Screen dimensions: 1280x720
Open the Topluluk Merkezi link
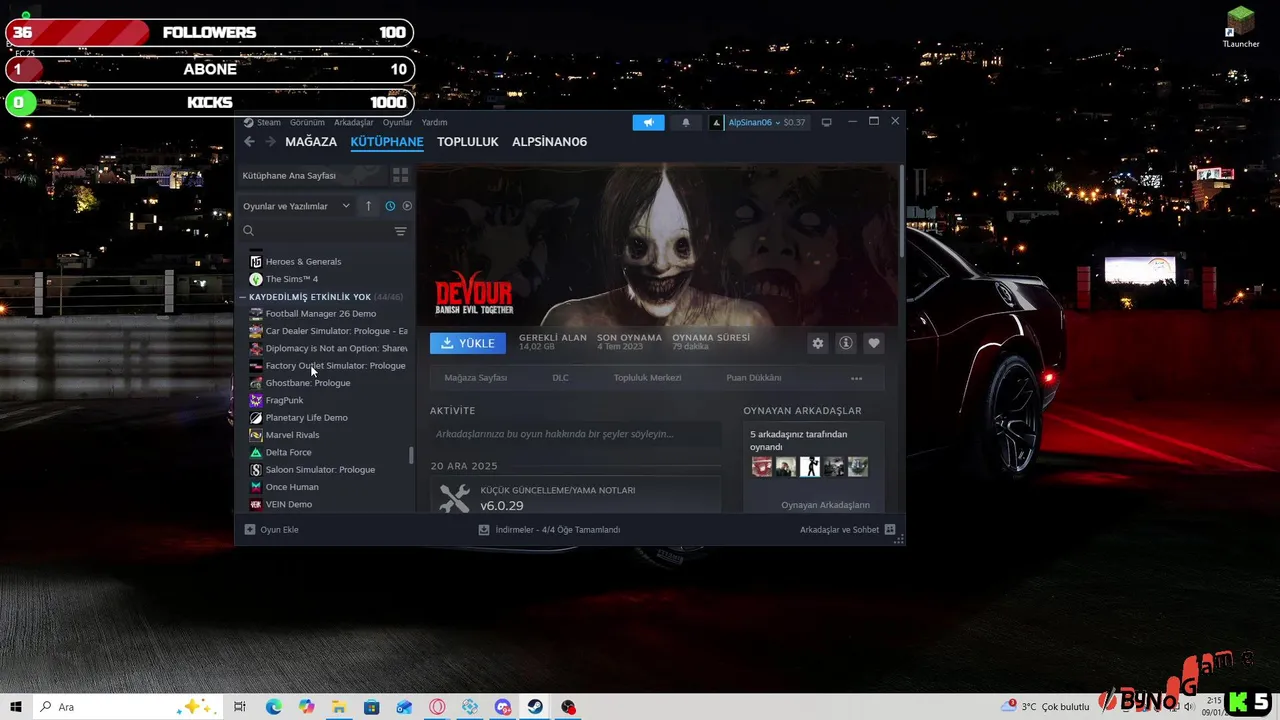647,378
